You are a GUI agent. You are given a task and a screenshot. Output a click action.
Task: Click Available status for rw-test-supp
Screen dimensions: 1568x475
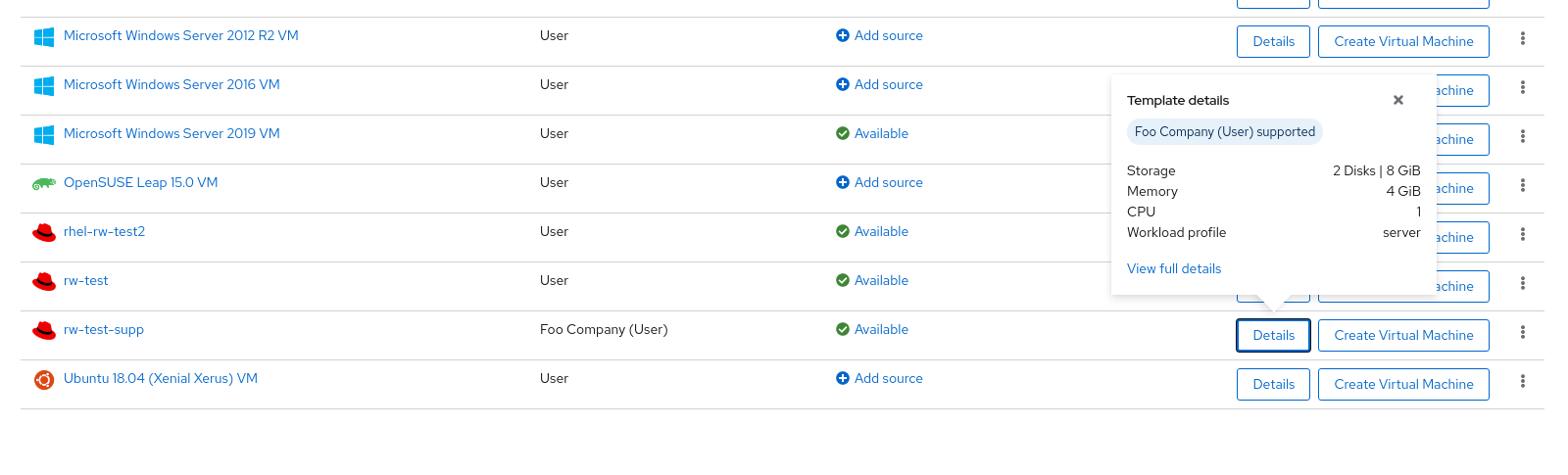tap(881, 329)
